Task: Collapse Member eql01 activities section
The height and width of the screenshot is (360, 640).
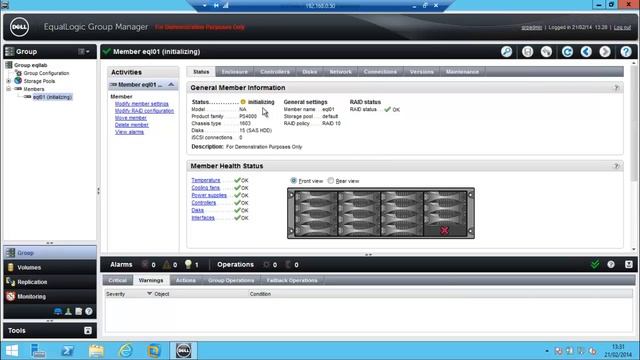Action: coord(171,84)
